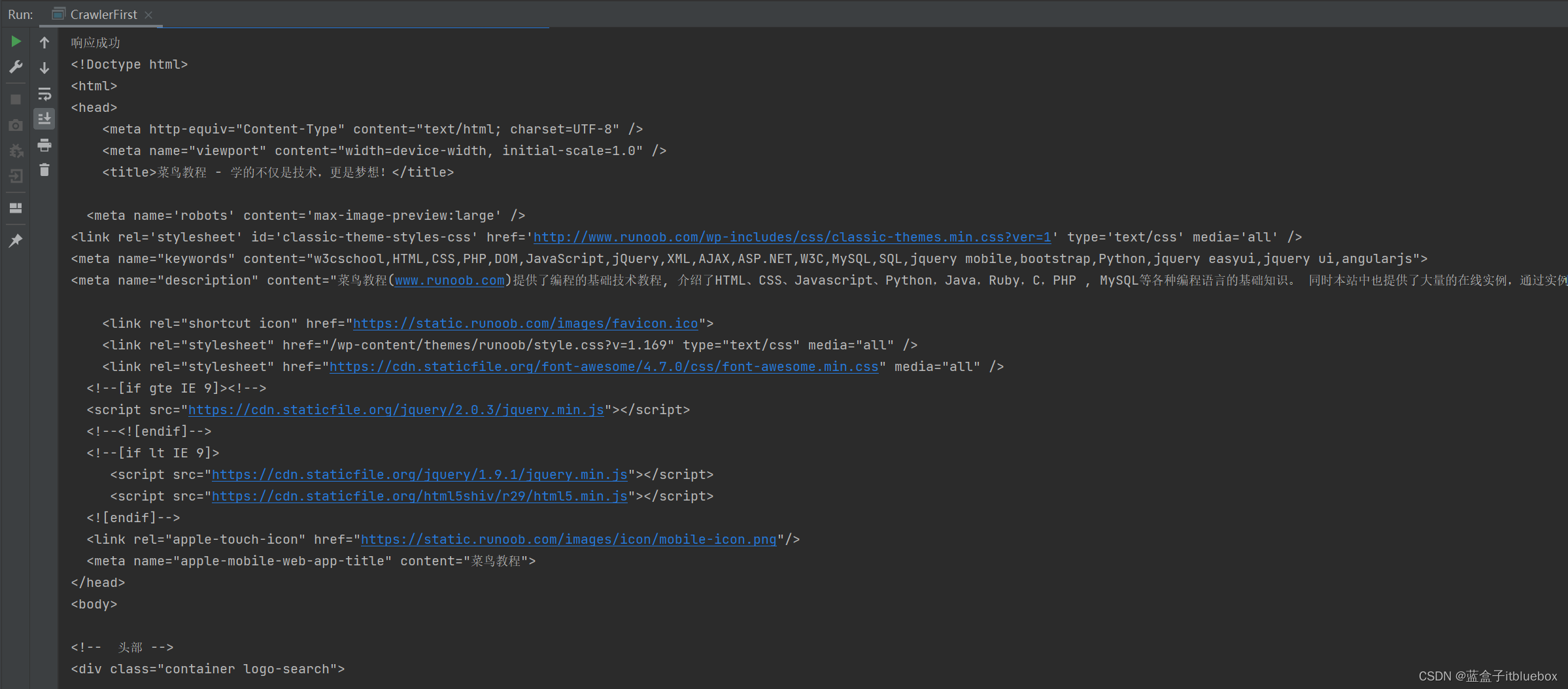Click the exit icon in the run sidebar
1568x689 pixels.
pyautogui.click(x=16, y=176)
